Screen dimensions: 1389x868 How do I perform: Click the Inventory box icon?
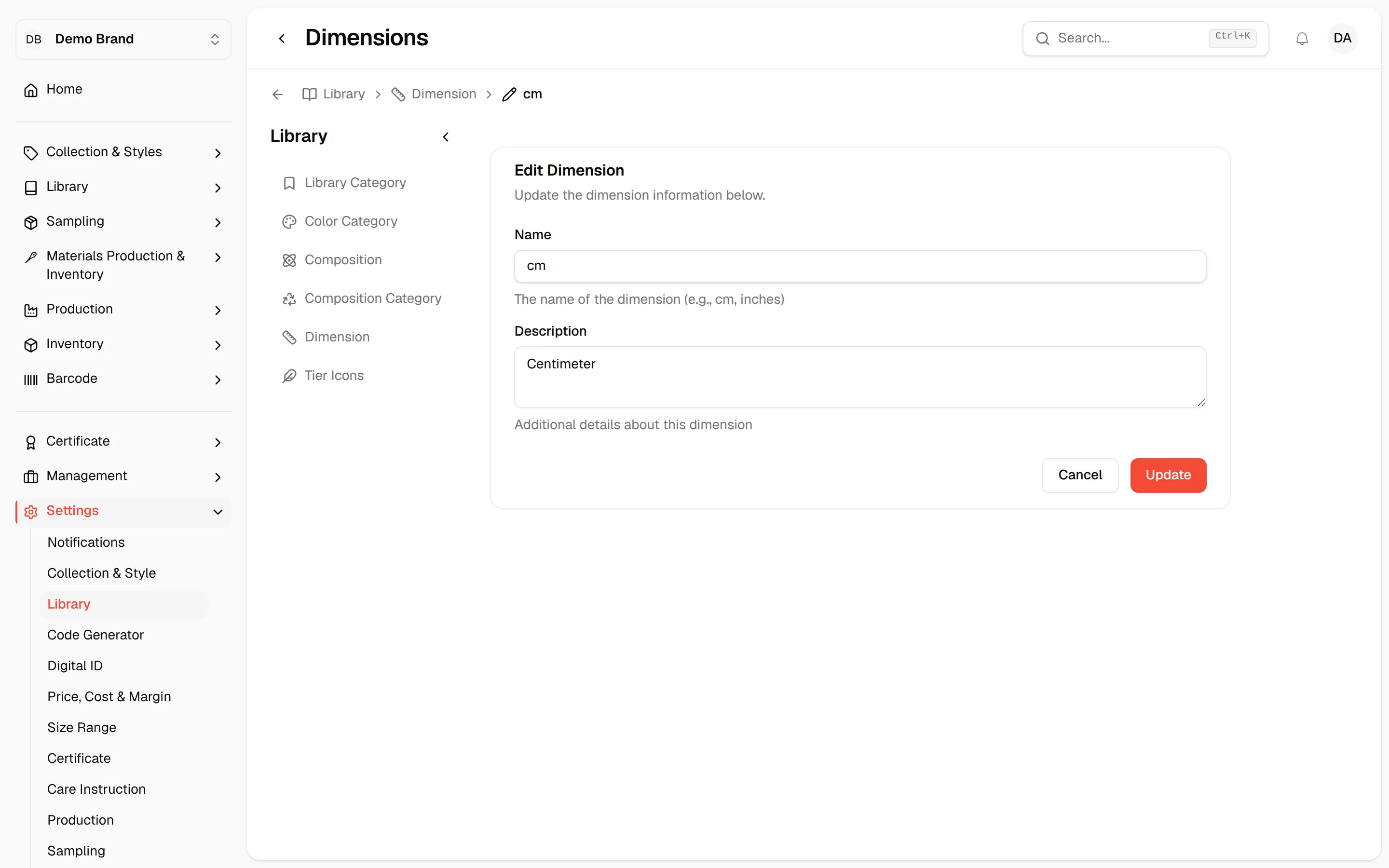[x=31, y=344]
